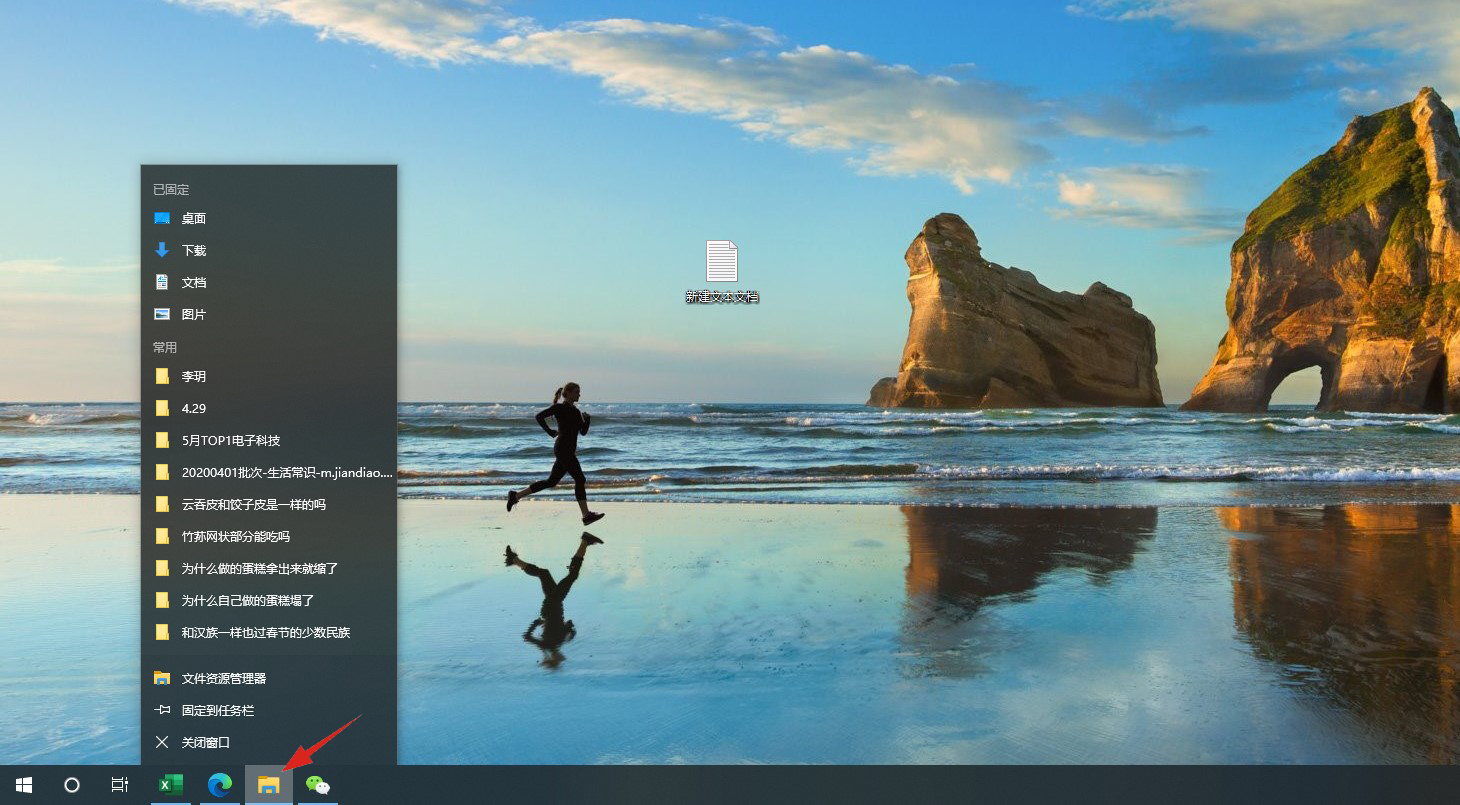
Task: Open pinned 下载 folder in jump list
Action: tap(269, 250)
